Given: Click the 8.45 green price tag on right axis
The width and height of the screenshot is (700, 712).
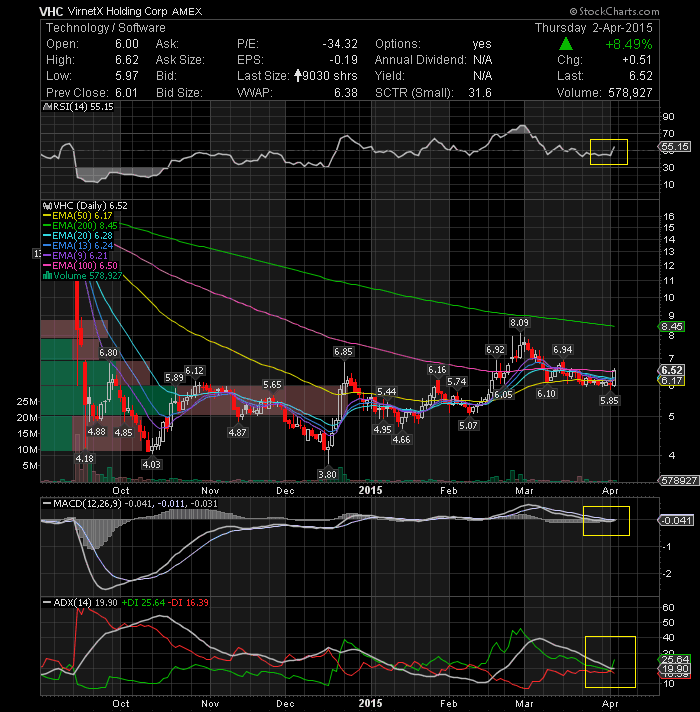Looking at the screenshot, I should (x=671, y=326).
